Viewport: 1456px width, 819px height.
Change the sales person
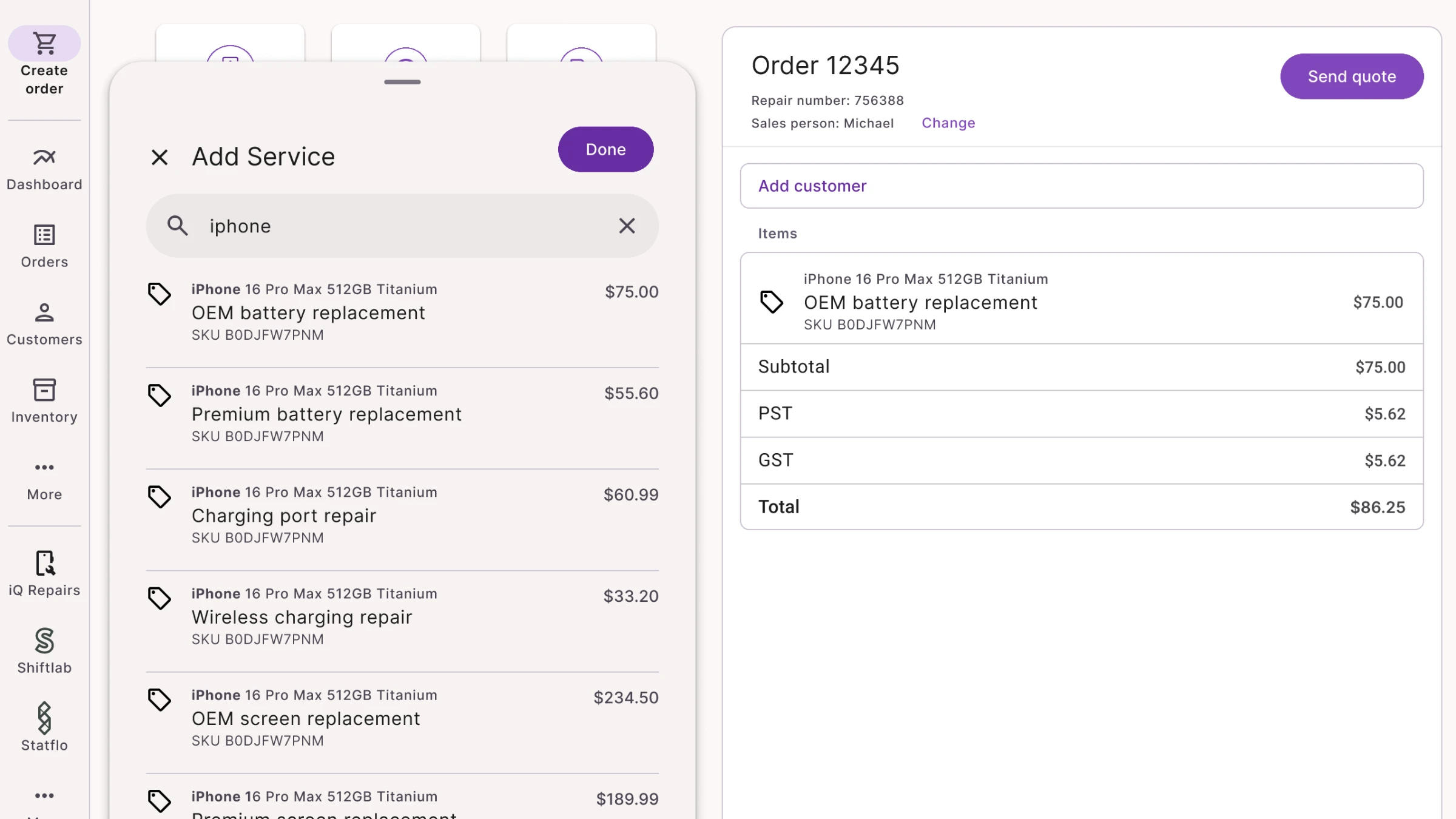point(948,123)
